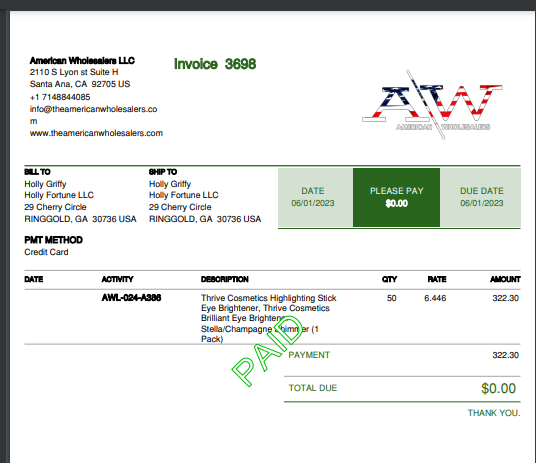Image resolution: width=536 pixels, height=463 pixels.
Task: Click the THANK YOU. text
Action: click(494, 413)
